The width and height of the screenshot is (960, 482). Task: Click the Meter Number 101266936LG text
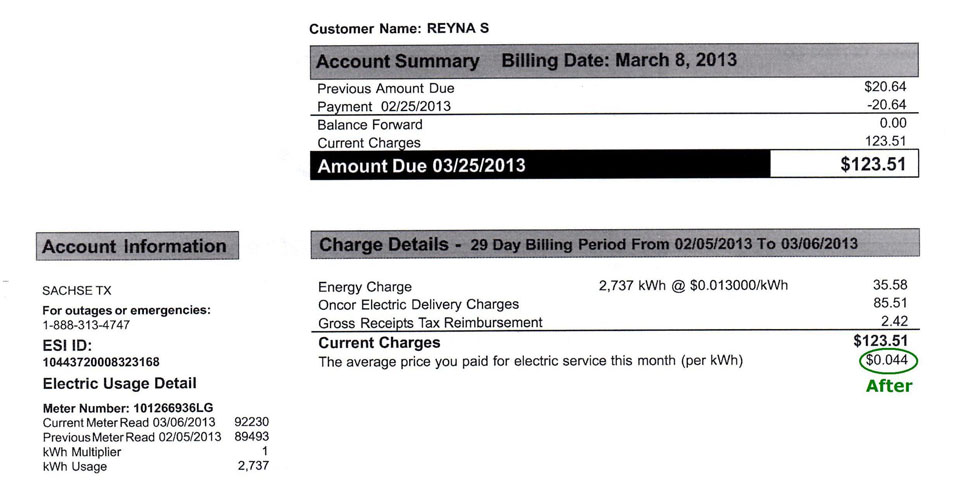[x=127, y=408]
